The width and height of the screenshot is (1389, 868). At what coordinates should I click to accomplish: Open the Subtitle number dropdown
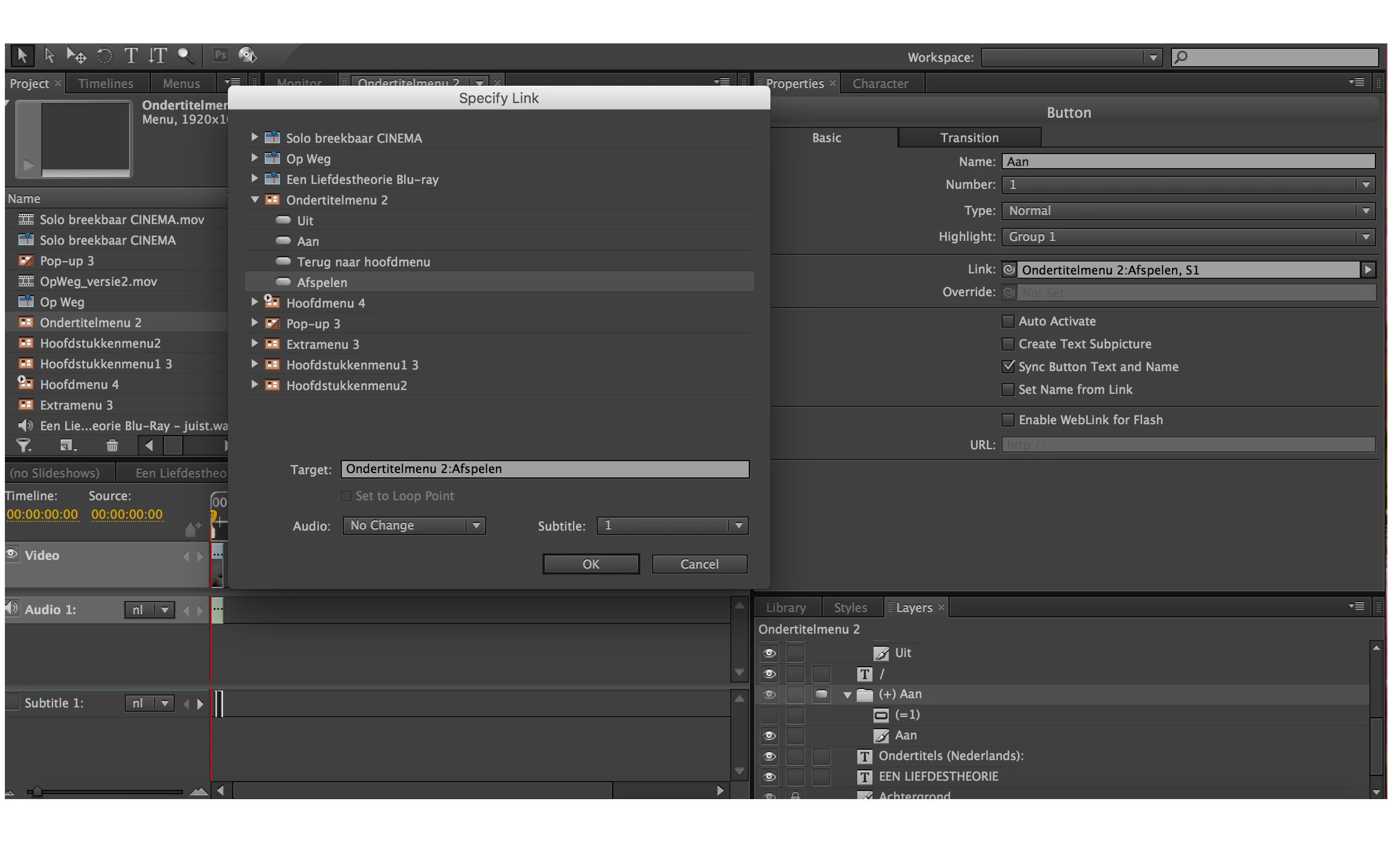tap(672, 525)
